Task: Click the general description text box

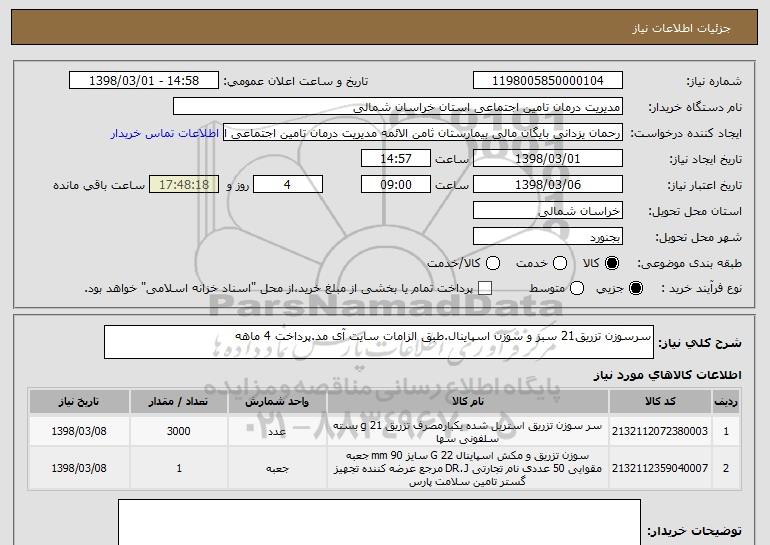Action: (x=379, y=342)
